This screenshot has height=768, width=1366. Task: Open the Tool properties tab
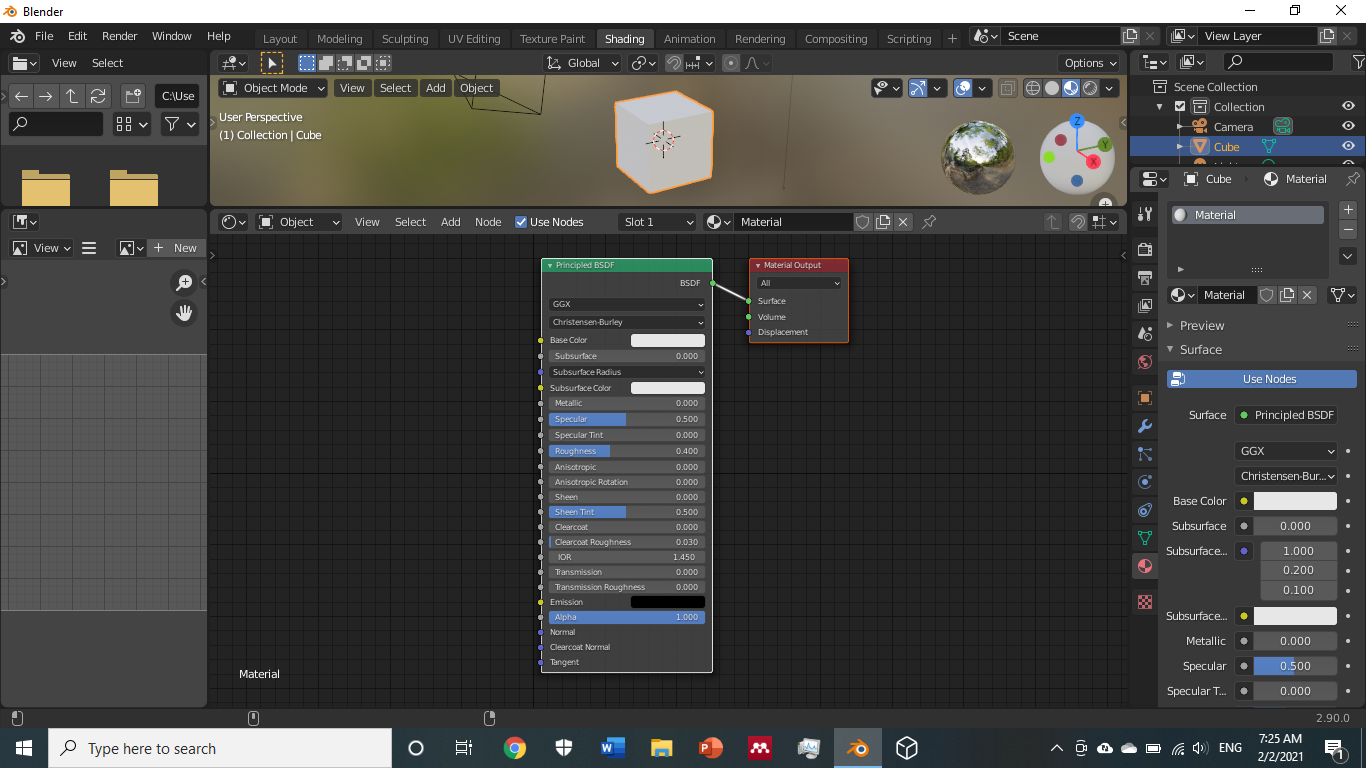tap(1145, 215)
